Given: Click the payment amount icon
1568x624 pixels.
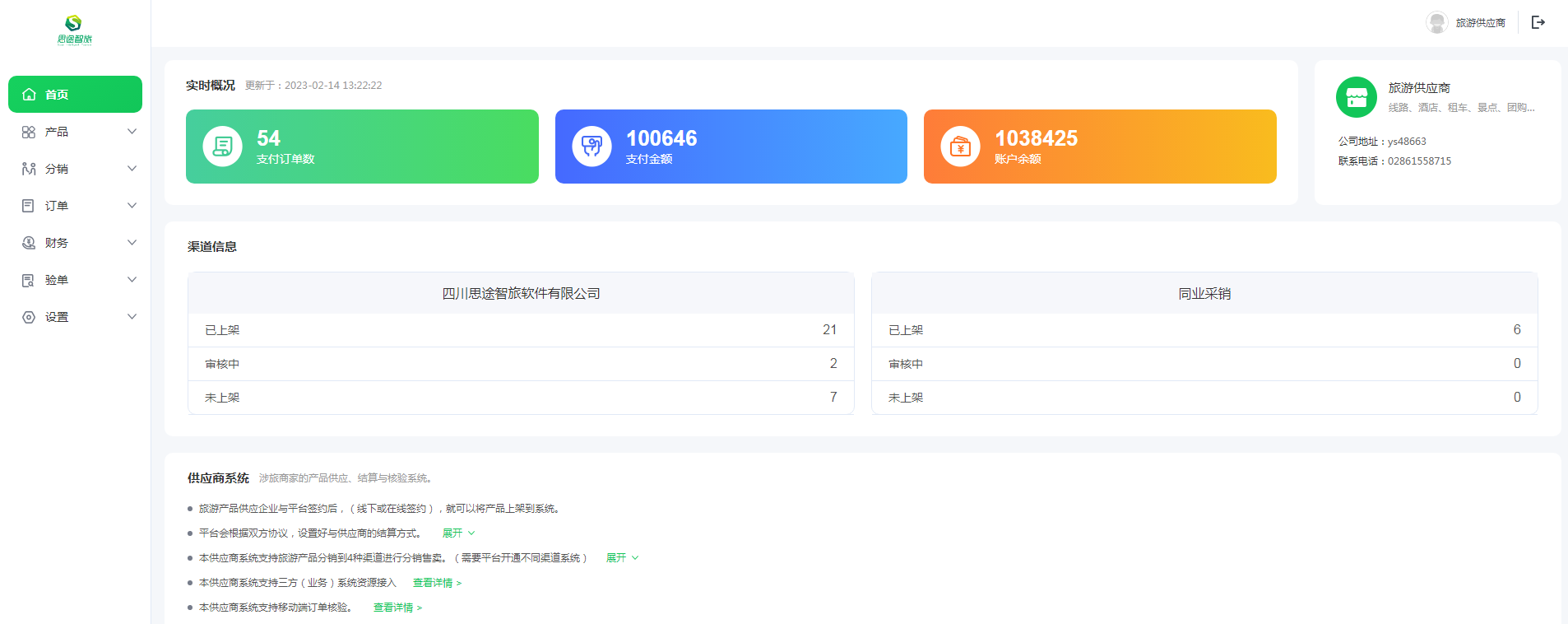Looking at the screenshot, I should coord(591,147).
